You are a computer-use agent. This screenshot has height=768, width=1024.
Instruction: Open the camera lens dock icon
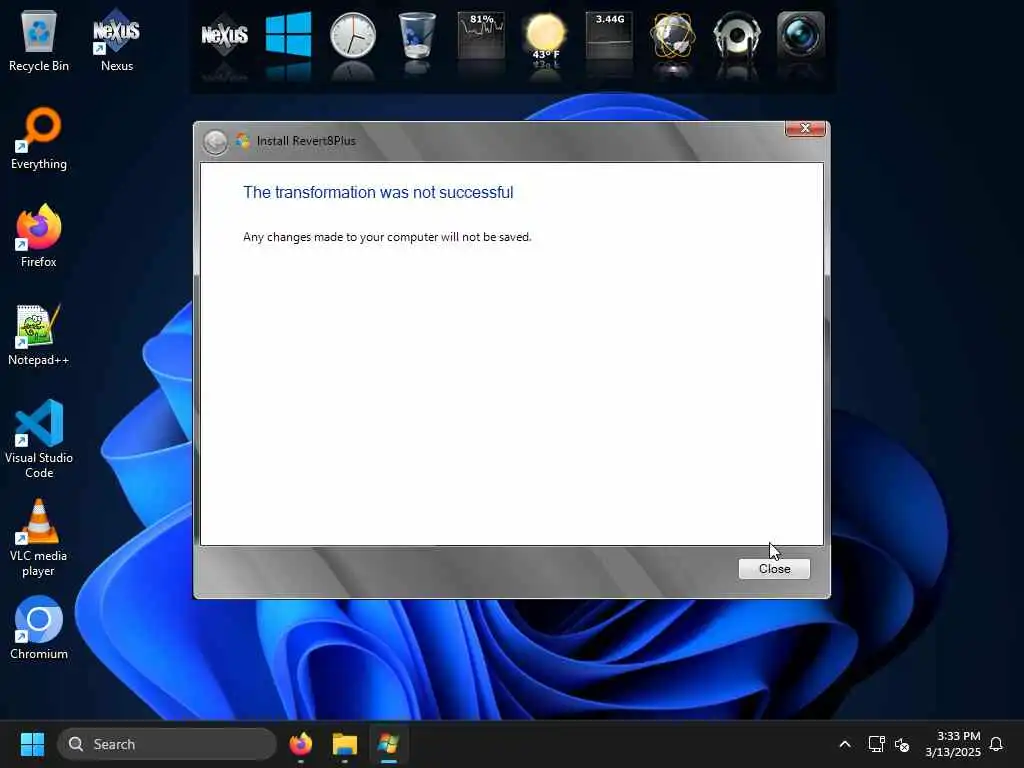801,35
